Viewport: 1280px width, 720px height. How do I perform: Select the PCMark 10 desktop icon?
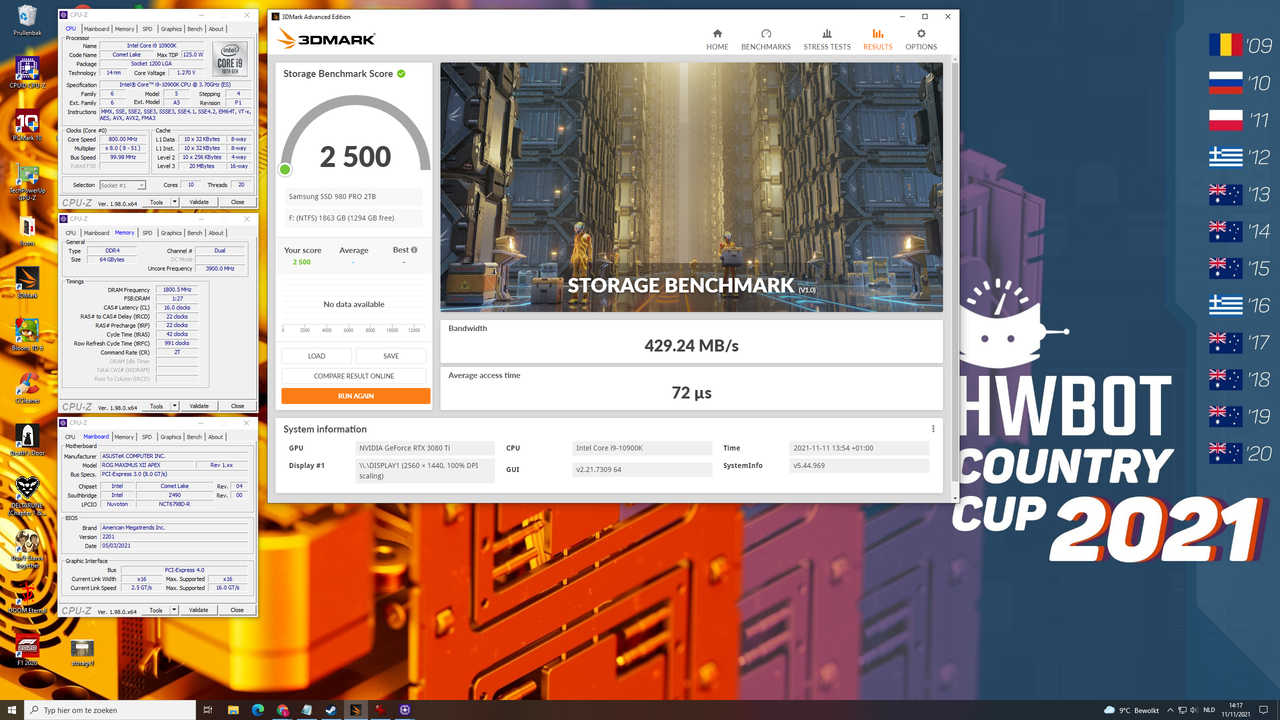(x=27, y=125)
